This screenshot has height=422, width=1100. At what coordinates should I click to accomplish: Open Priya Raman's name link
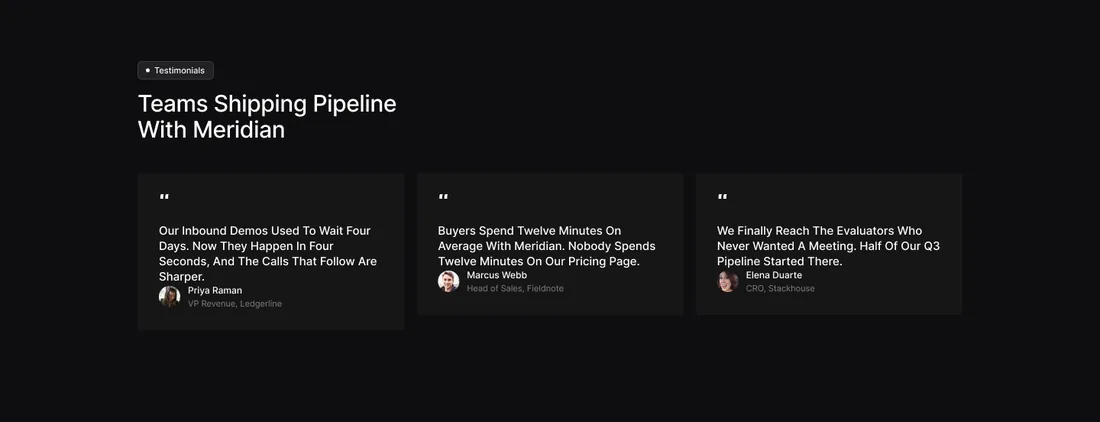215,290
